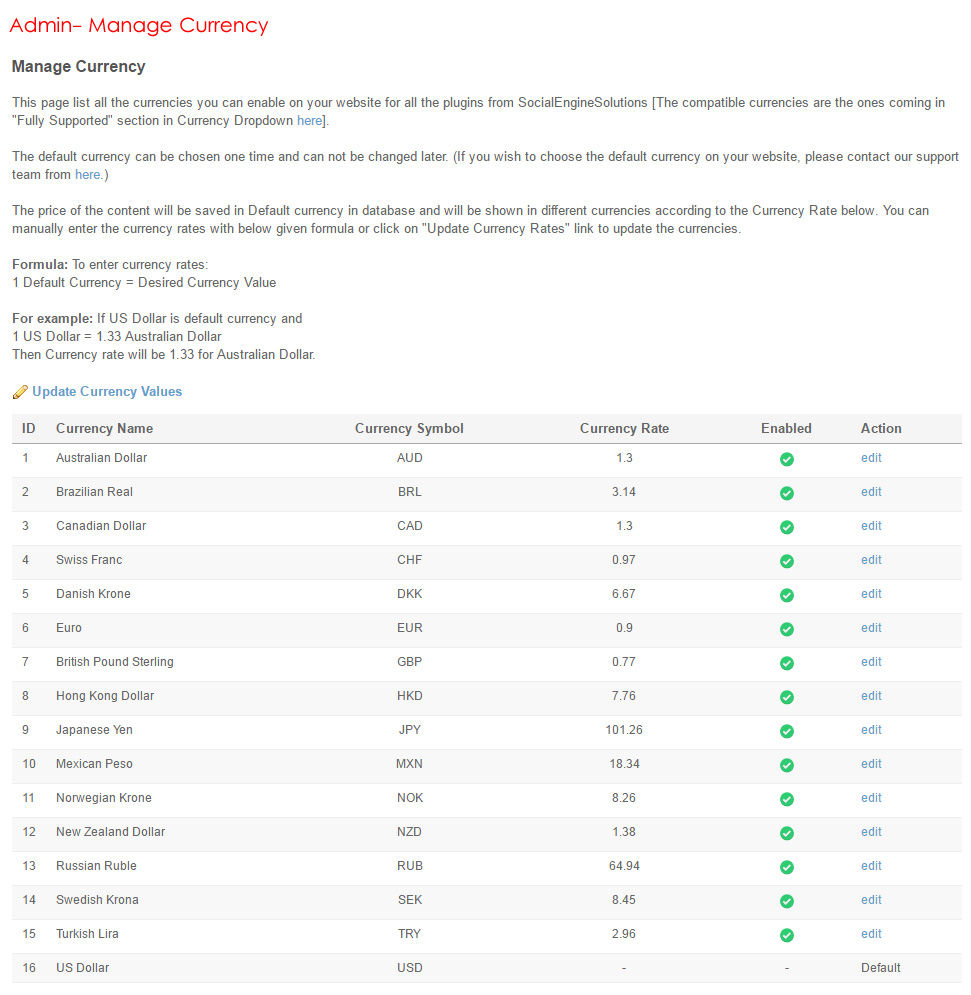
Task: Follow the support team 'here' link
Action: 87,175
